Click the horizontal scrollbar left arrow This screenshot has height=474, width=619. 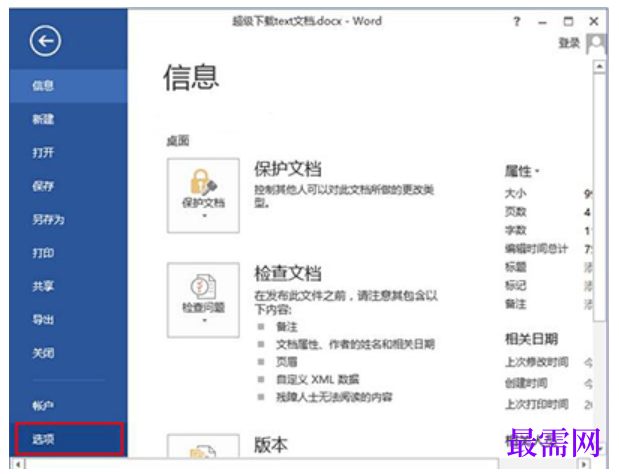(19, 464)
